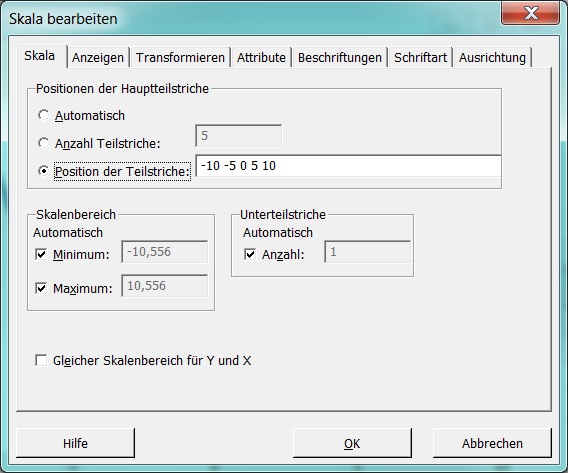Viewport: 568px width, 473px height.
Task: Select the Anzahl Teilstriche radio option
Action: (43, 143)
